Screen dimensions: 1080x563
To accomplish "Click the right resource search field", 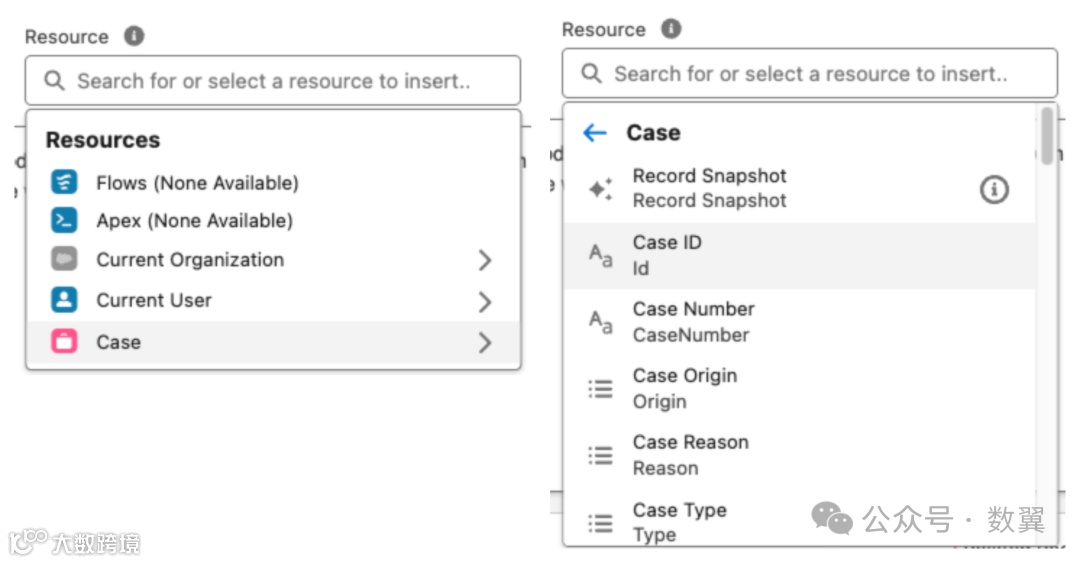I will [x=810, y=74].
